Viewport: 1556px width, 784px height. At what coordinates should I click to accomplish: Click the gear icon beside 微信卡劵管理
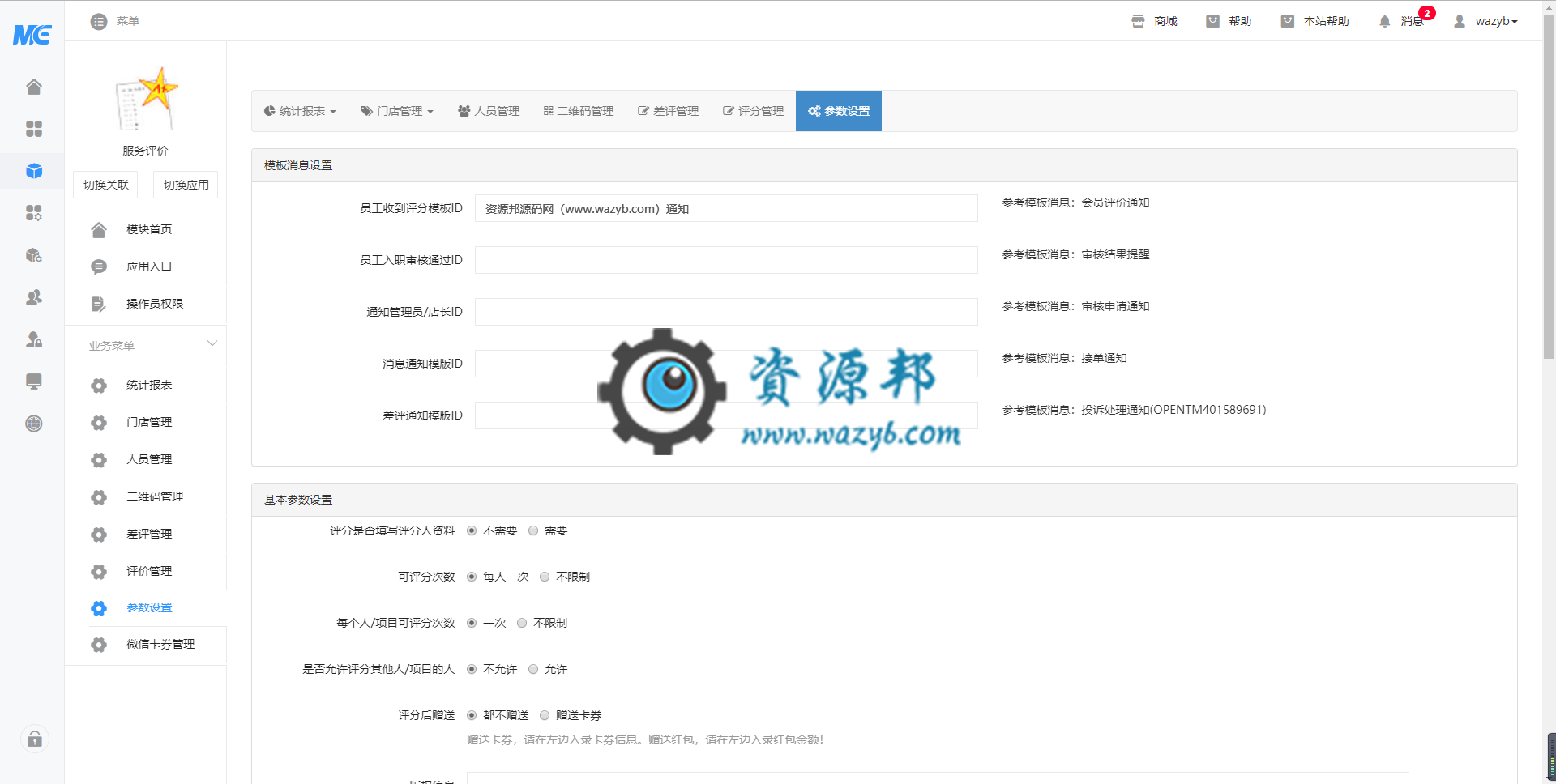pos(99,645)
